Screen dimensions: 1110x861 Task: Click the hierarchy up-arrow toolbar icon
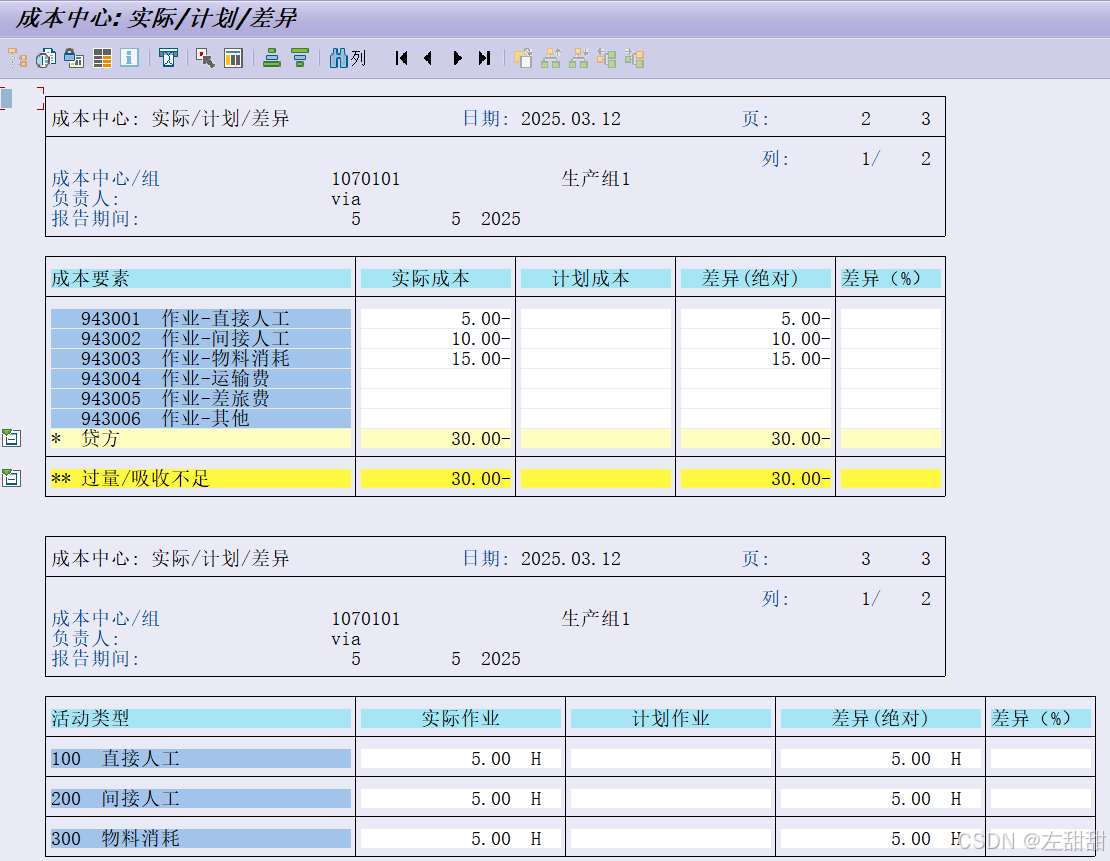point(551,58)
